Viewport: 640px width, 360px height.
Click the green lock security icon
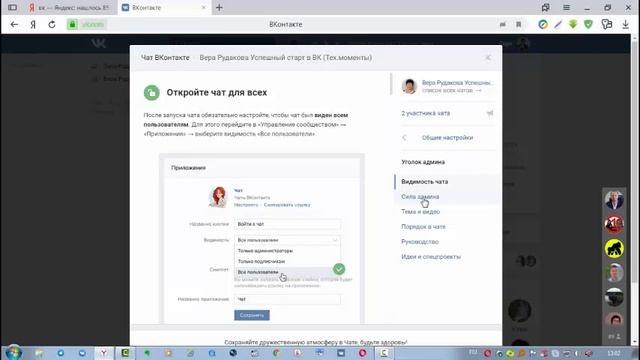coord(72,24)
